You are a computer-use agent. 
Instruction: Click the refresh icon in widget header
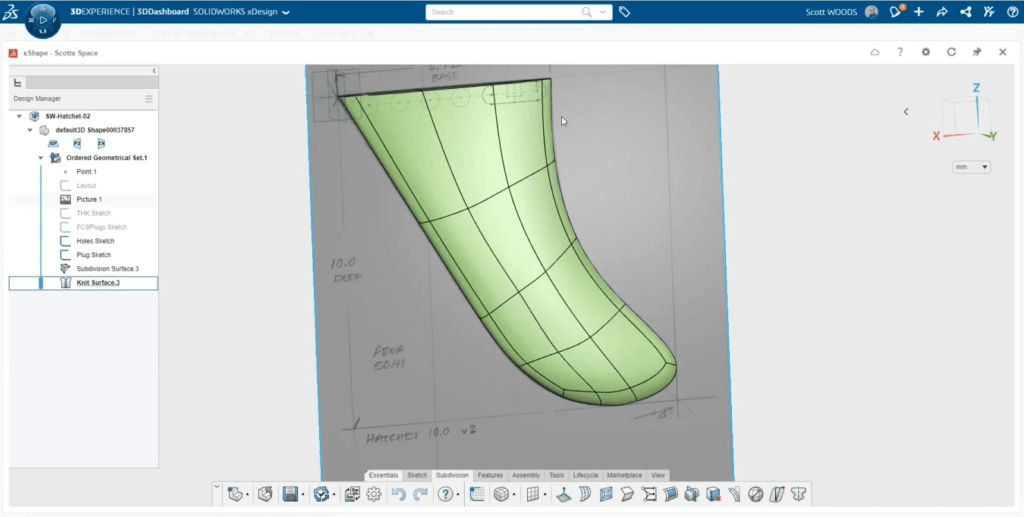951,52
